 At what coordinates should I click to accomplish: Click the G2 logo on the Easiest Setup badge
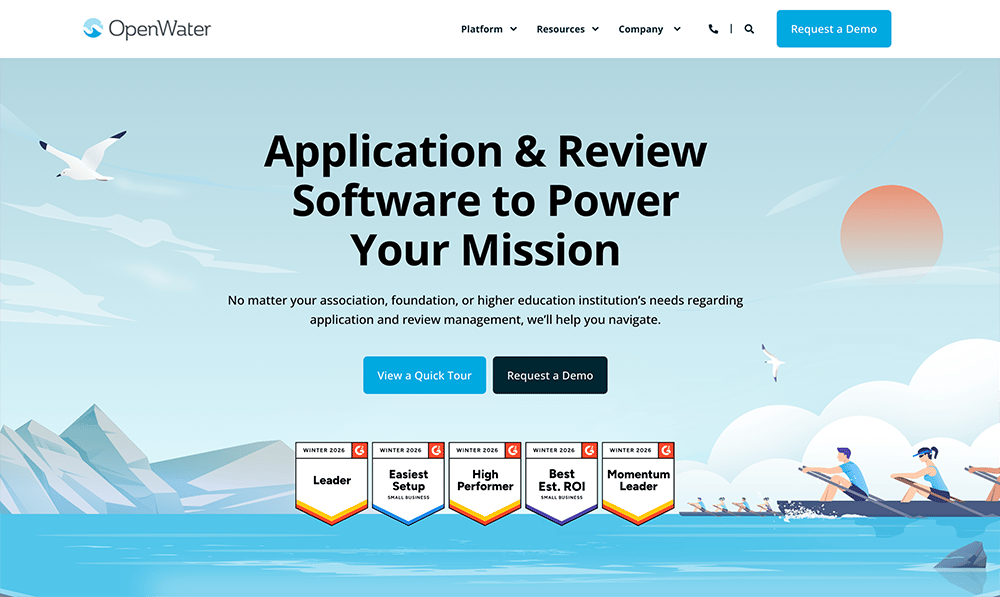[436, 450]
